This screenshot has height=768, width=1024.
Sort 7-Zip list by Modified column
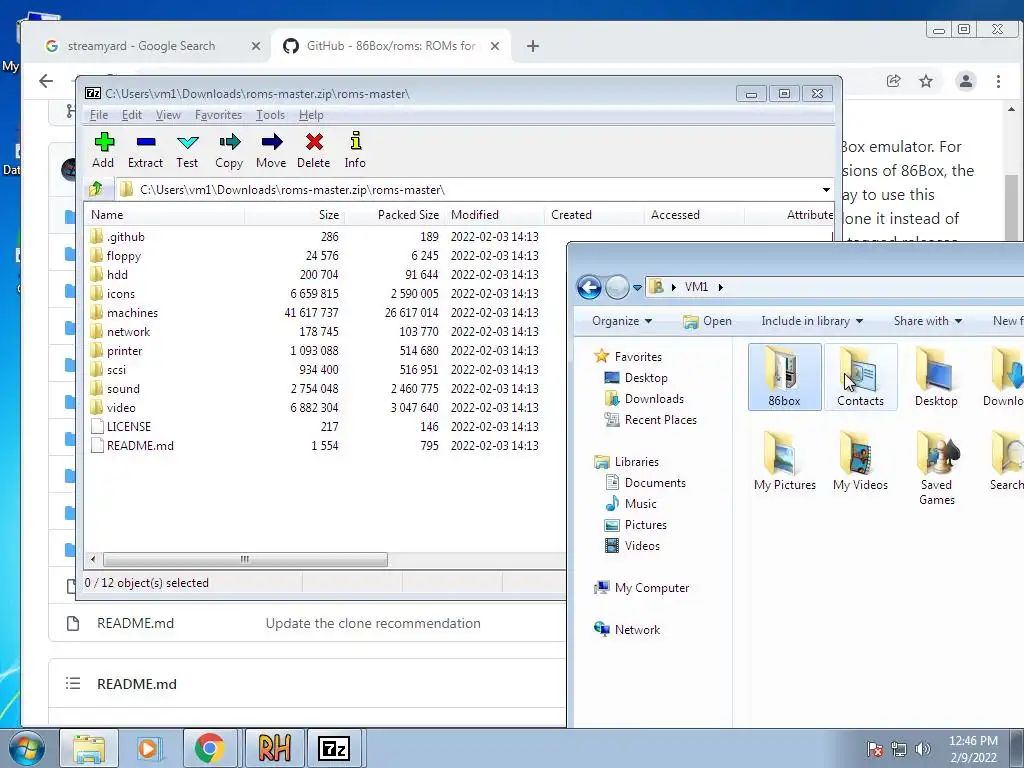(494, 215)
